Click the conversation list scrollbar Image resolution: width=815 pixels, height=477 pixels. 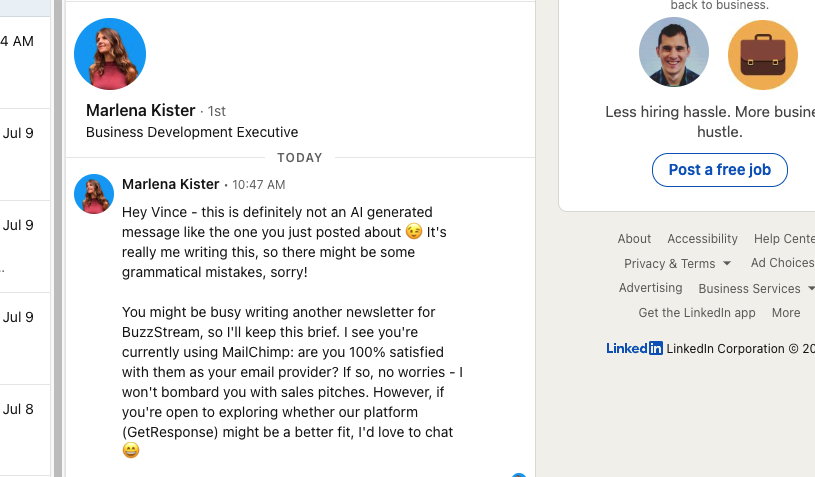pyautogui.click(x=57, y=240)
